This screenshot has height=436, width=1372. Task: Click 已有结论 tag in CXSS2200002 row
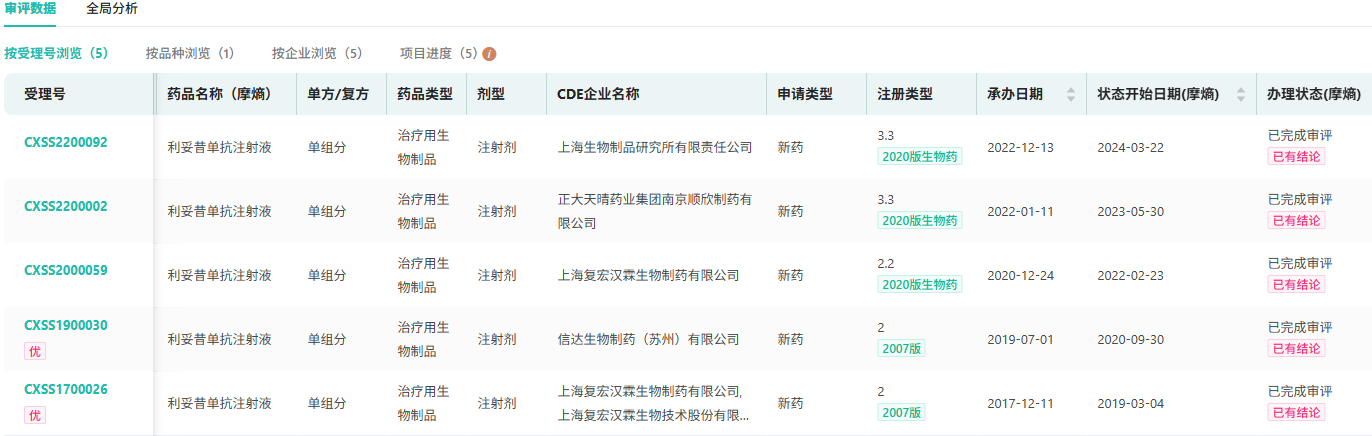pos(1297,220)
